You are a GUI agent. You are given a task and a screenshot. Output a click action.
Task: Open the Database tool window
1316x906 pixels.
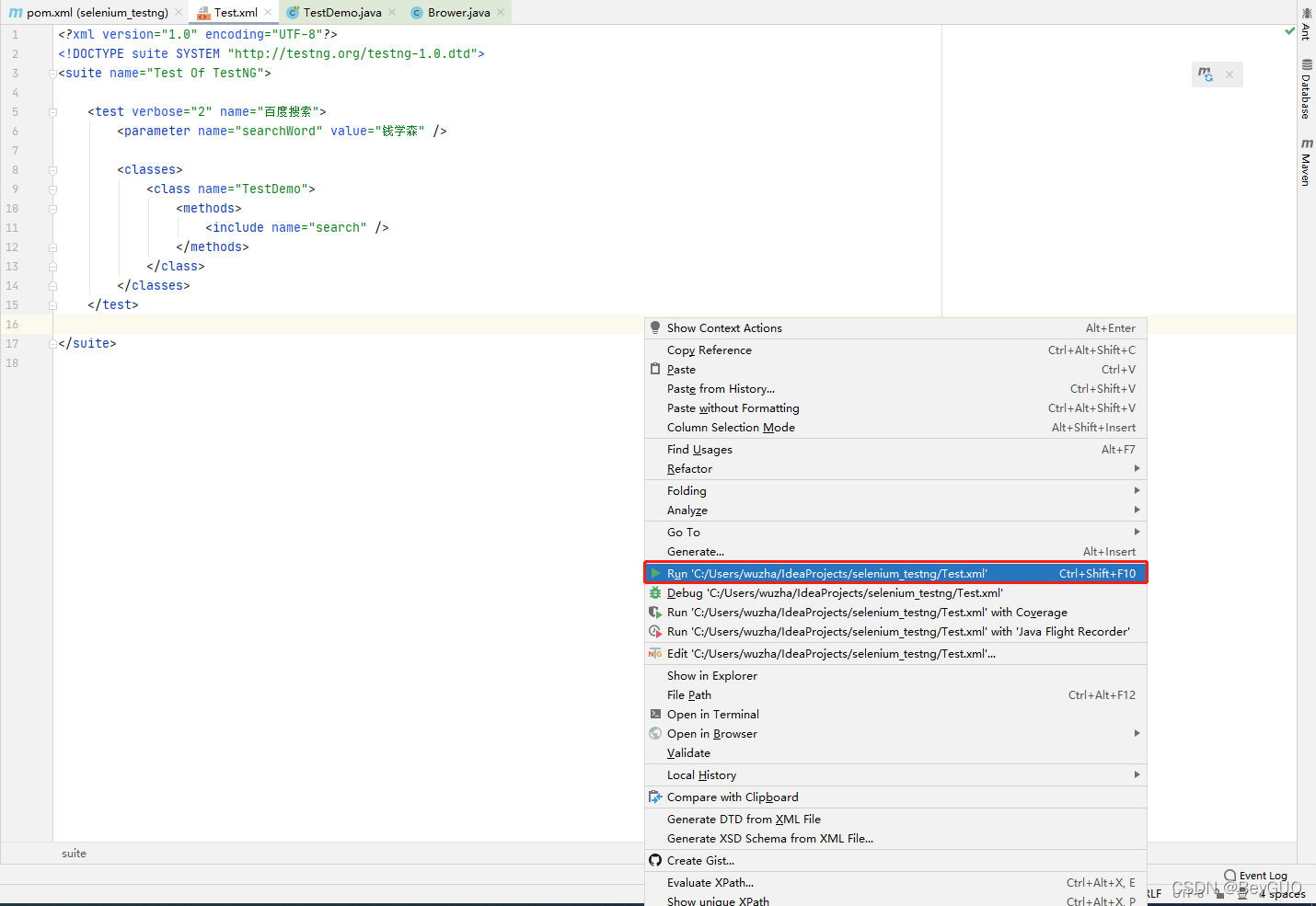tap(1306, 89)
